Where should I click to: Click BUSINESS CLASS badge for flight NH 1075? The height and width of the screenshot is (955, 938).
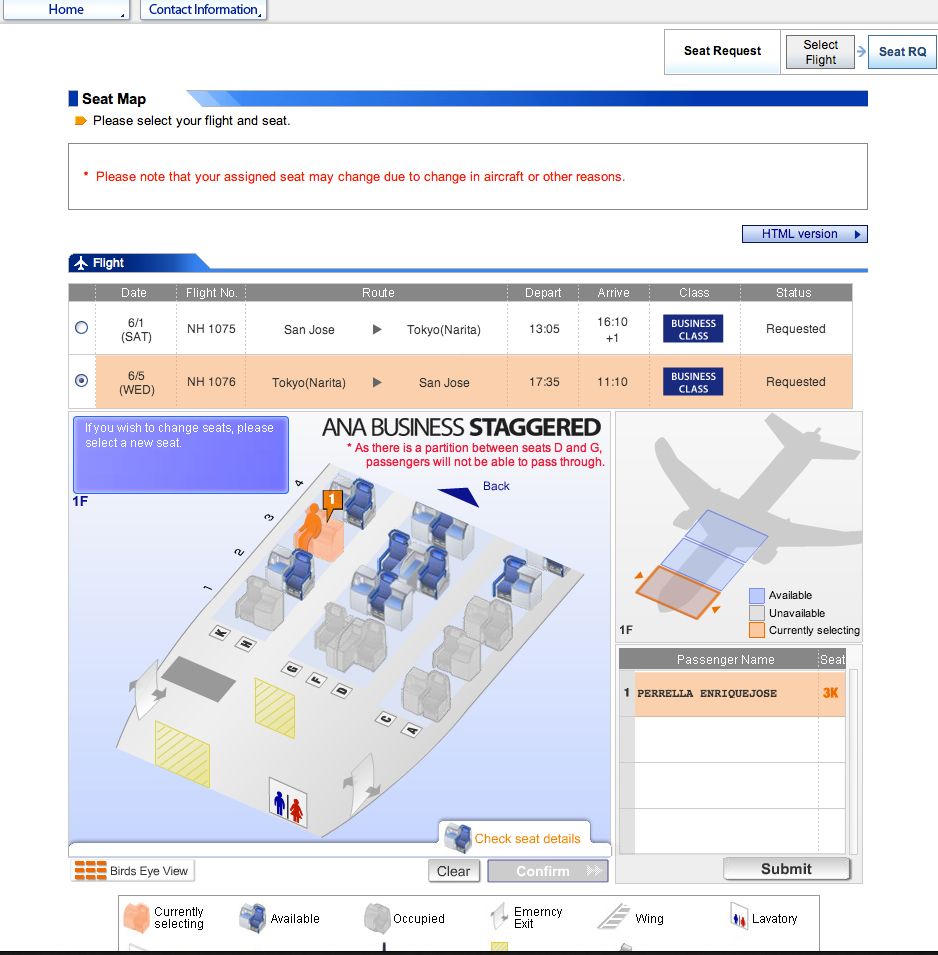pos(693,329)
